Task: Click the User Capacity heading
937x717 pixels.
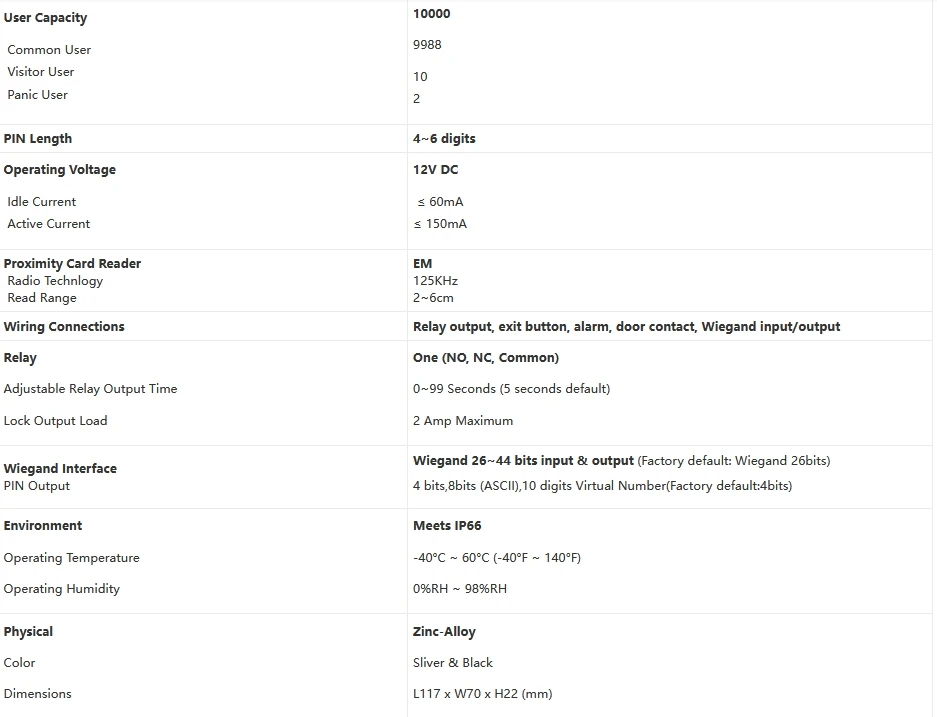Action: [45, 18]
